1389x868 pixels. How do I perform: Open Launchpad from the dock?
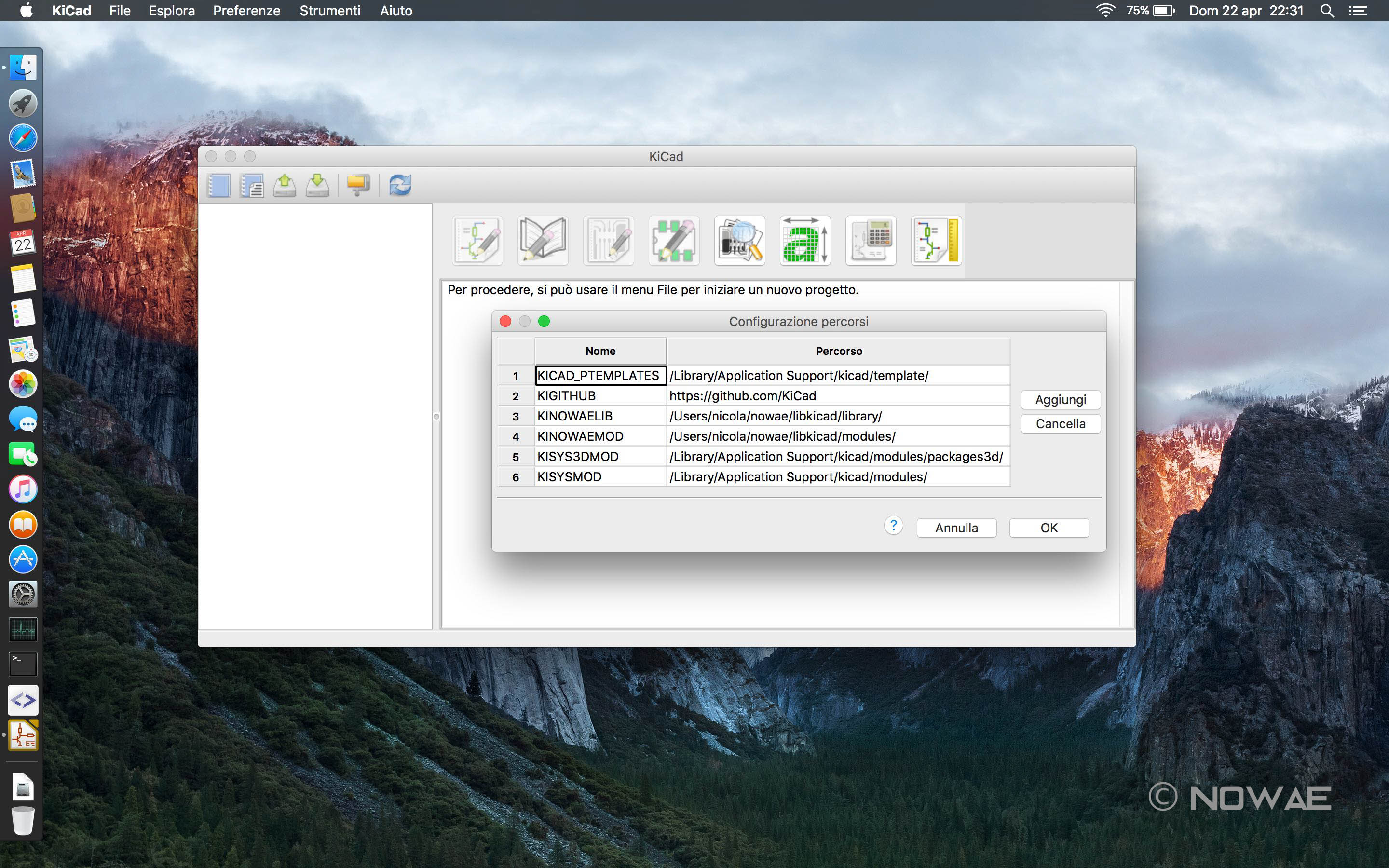(x=23, y=103)
